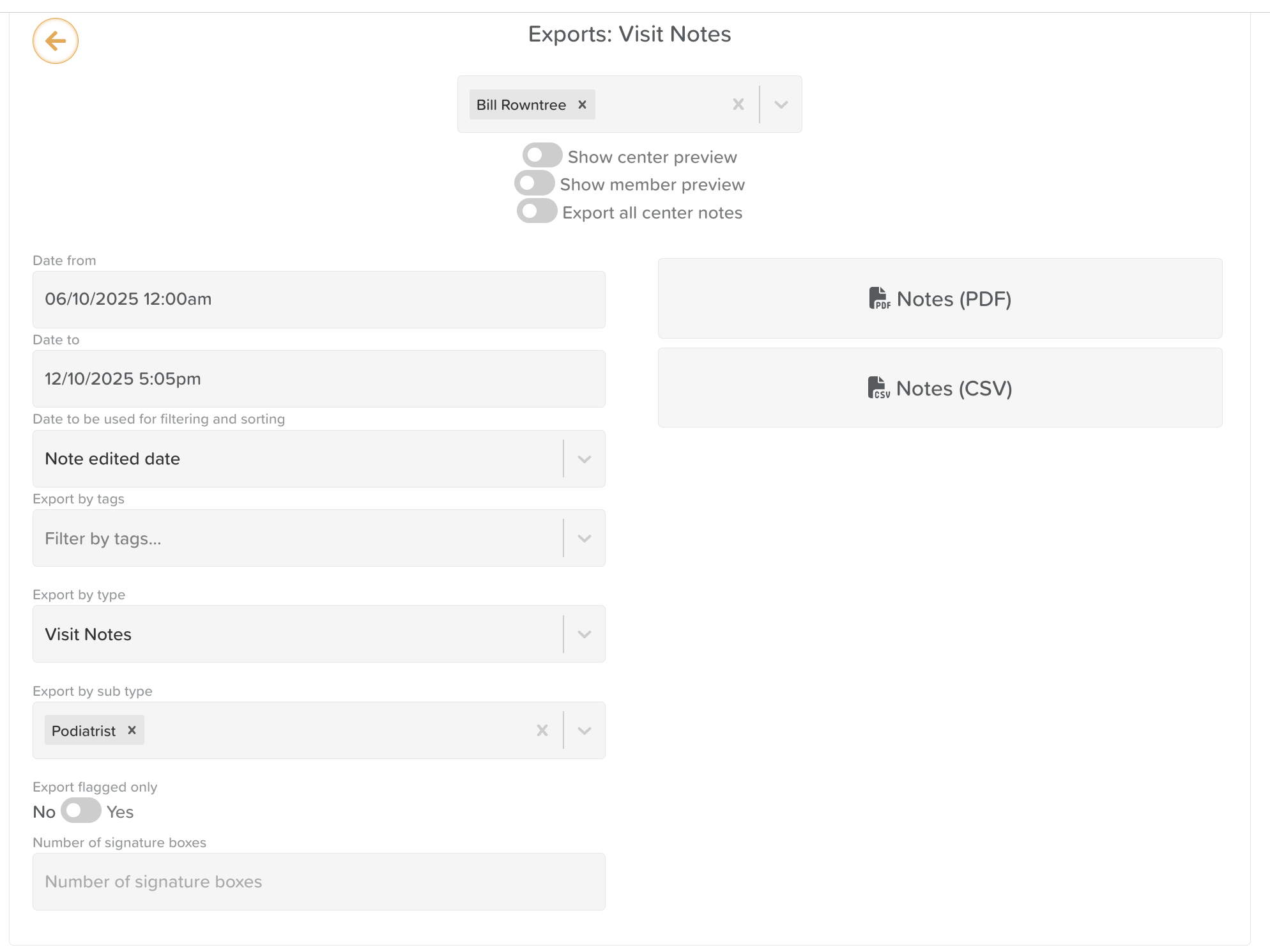The width and height of the screenshot is (1270, 952).
Task: Export Notes (CSV)
Action: point(940,388)
